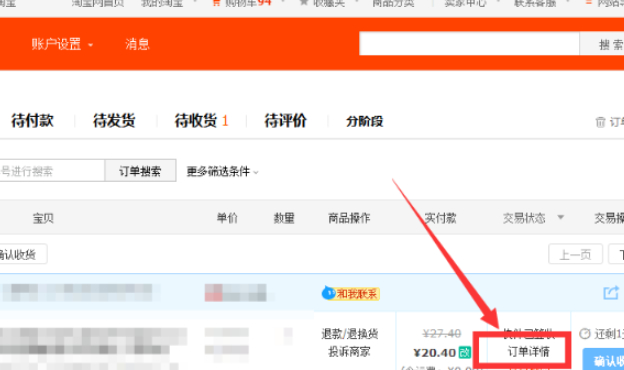The height and width of the screenshot is (370, 624).
Task: Click the 商品操作 column header
Action: pyautogui.click(x=349, y=218)
